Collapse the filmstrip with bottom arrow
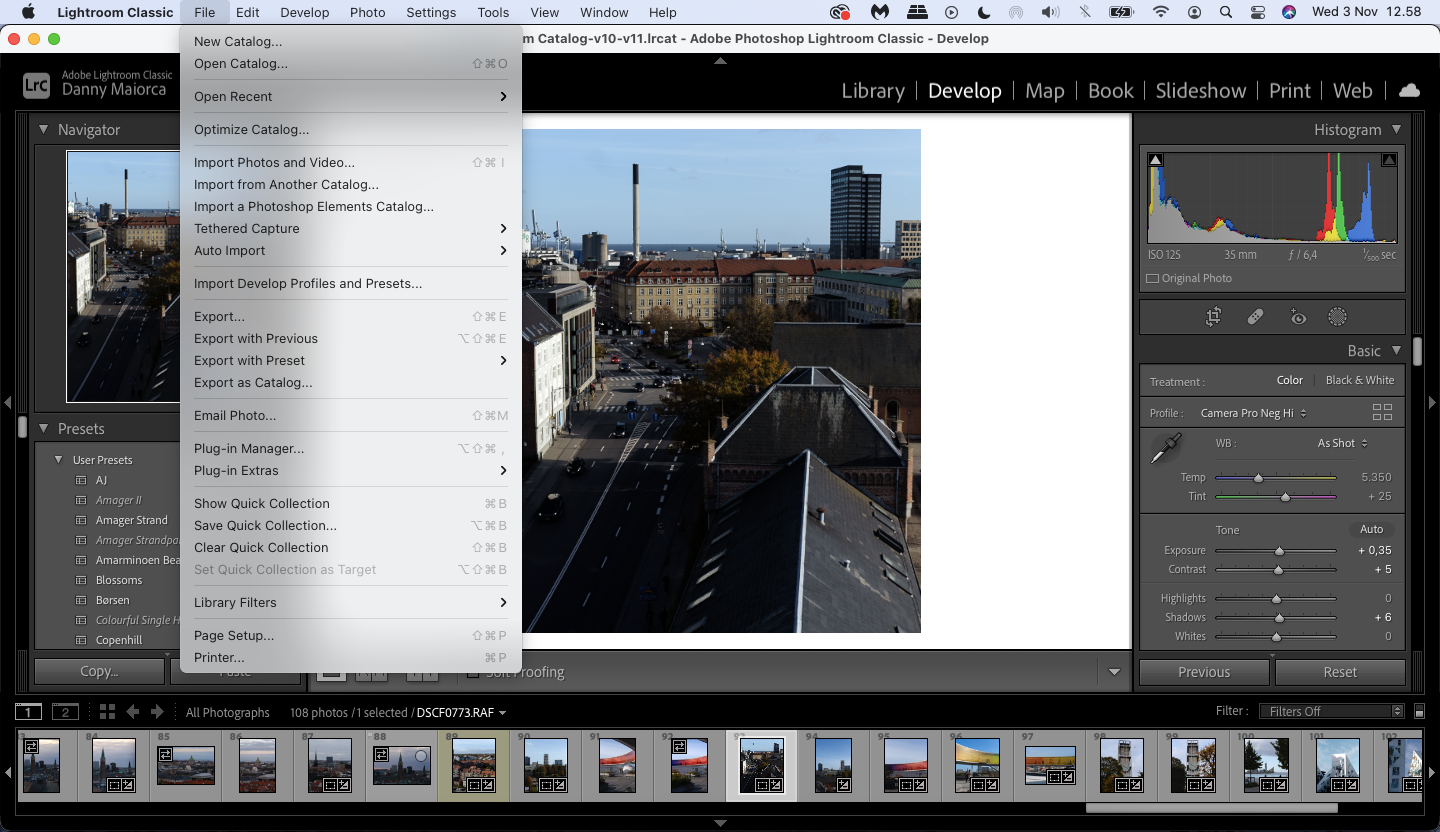Screen dimensions: 1440x832 click(720, 823)
